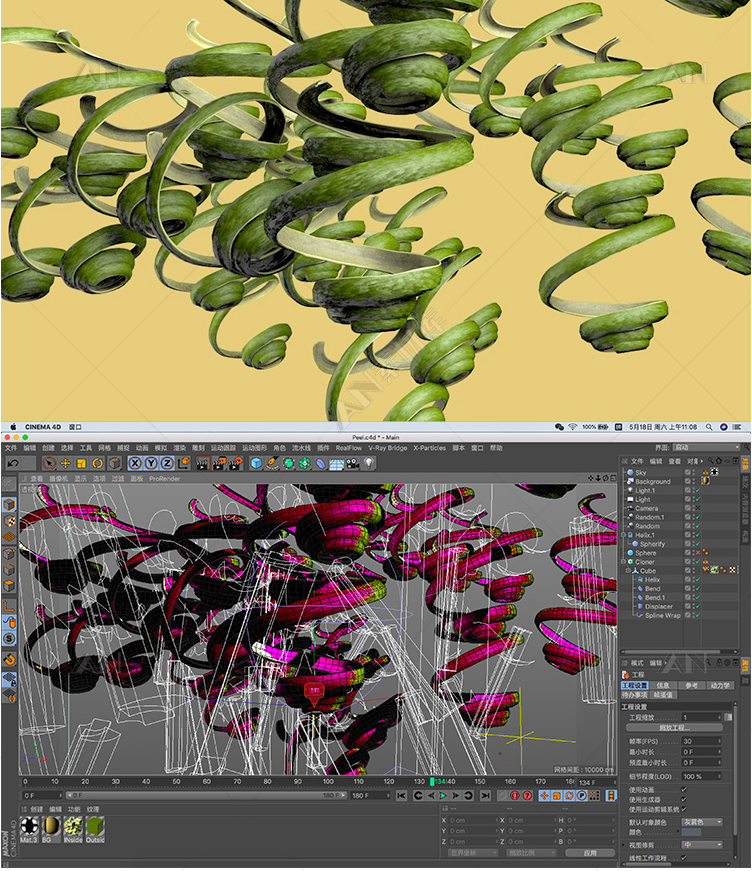This screenshot has height=871, width=752.
Task: Open the 文件 menu in the main menu bar
Action: point(11,448)
